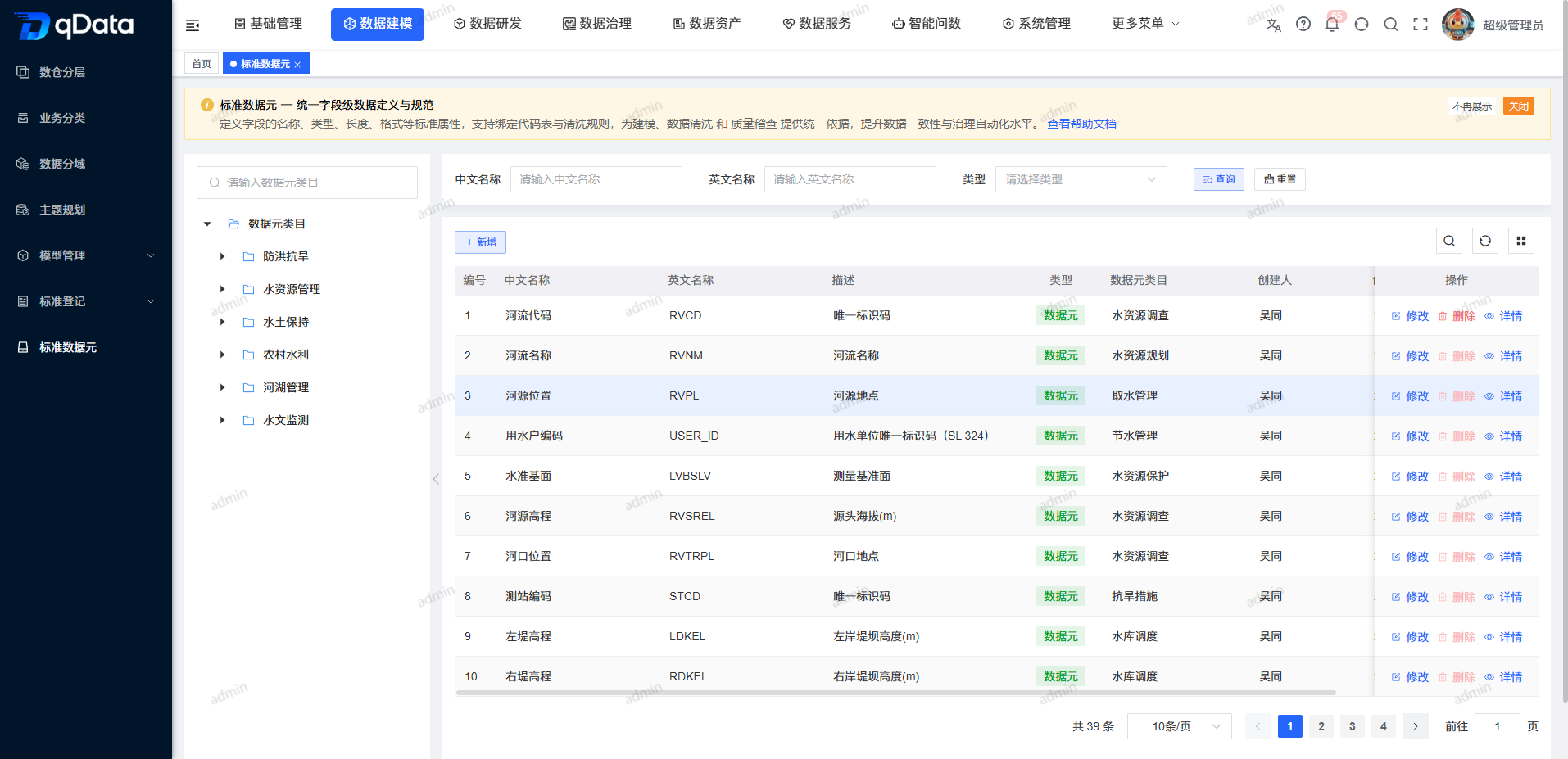Image resolution: width=1568 pixels, height=759 pixels.
Task: Expand the 河湖管理 tree node
Action: [x=222, y=387]
